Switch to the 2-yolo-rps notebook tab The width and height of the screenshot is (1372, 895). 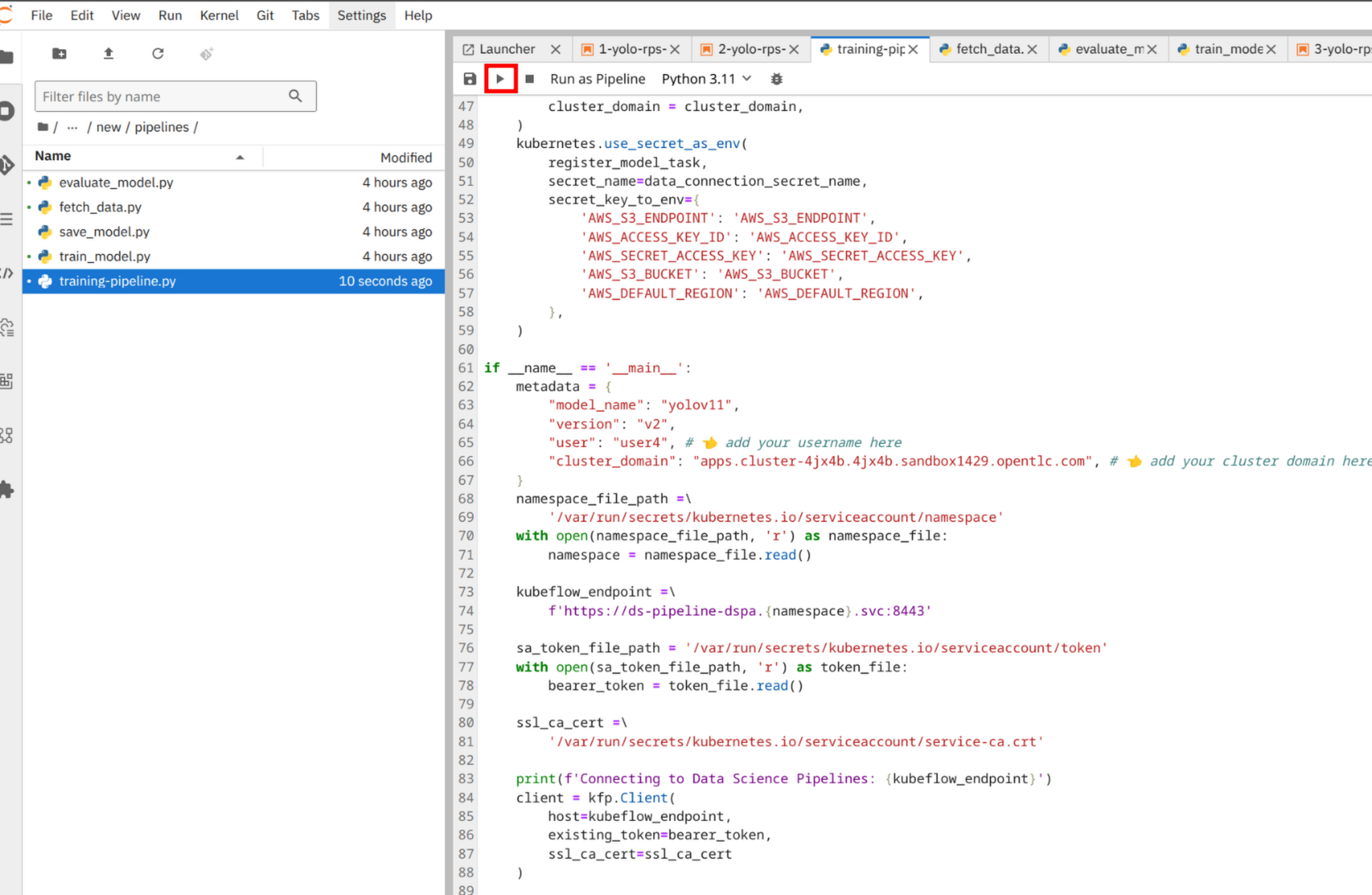click(751, 49)
